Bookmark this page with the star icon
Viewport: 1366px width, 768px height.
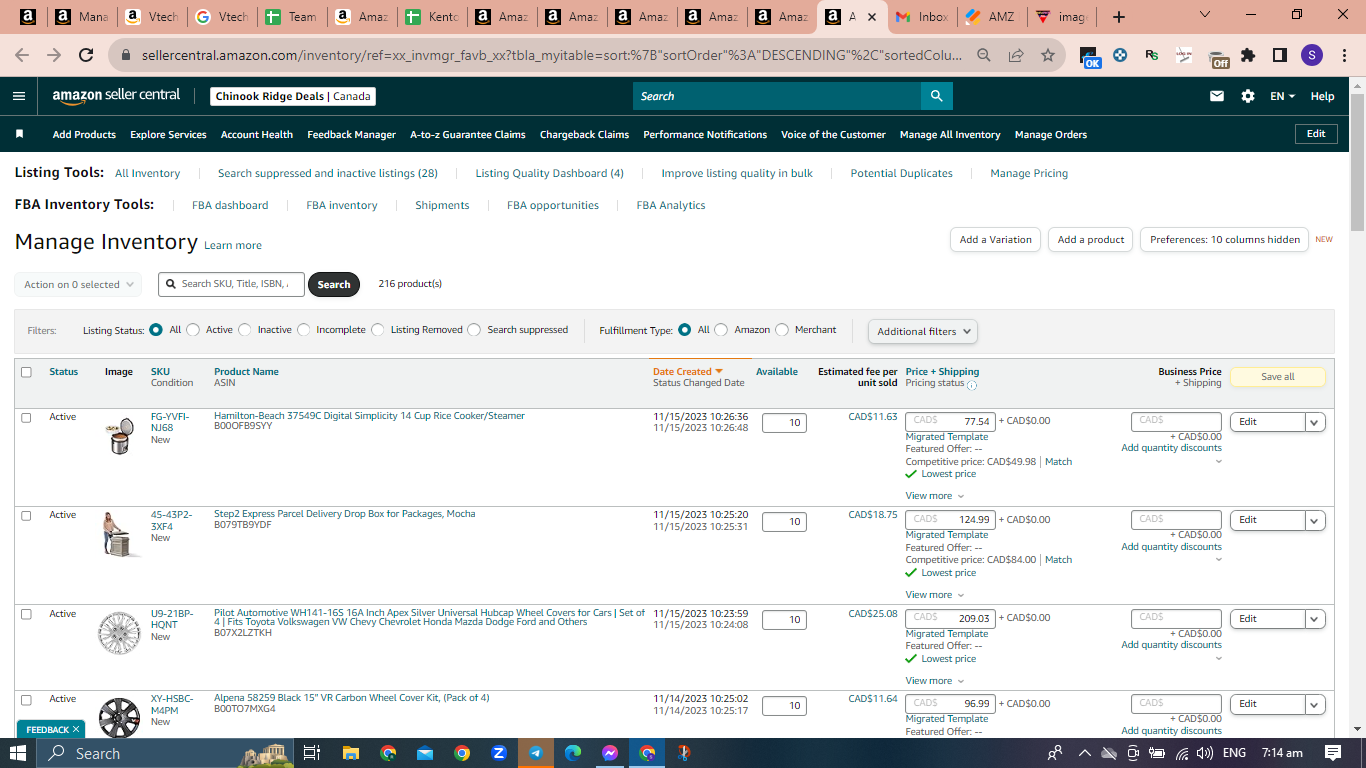pyautogui.click(x=1048, y=56)
